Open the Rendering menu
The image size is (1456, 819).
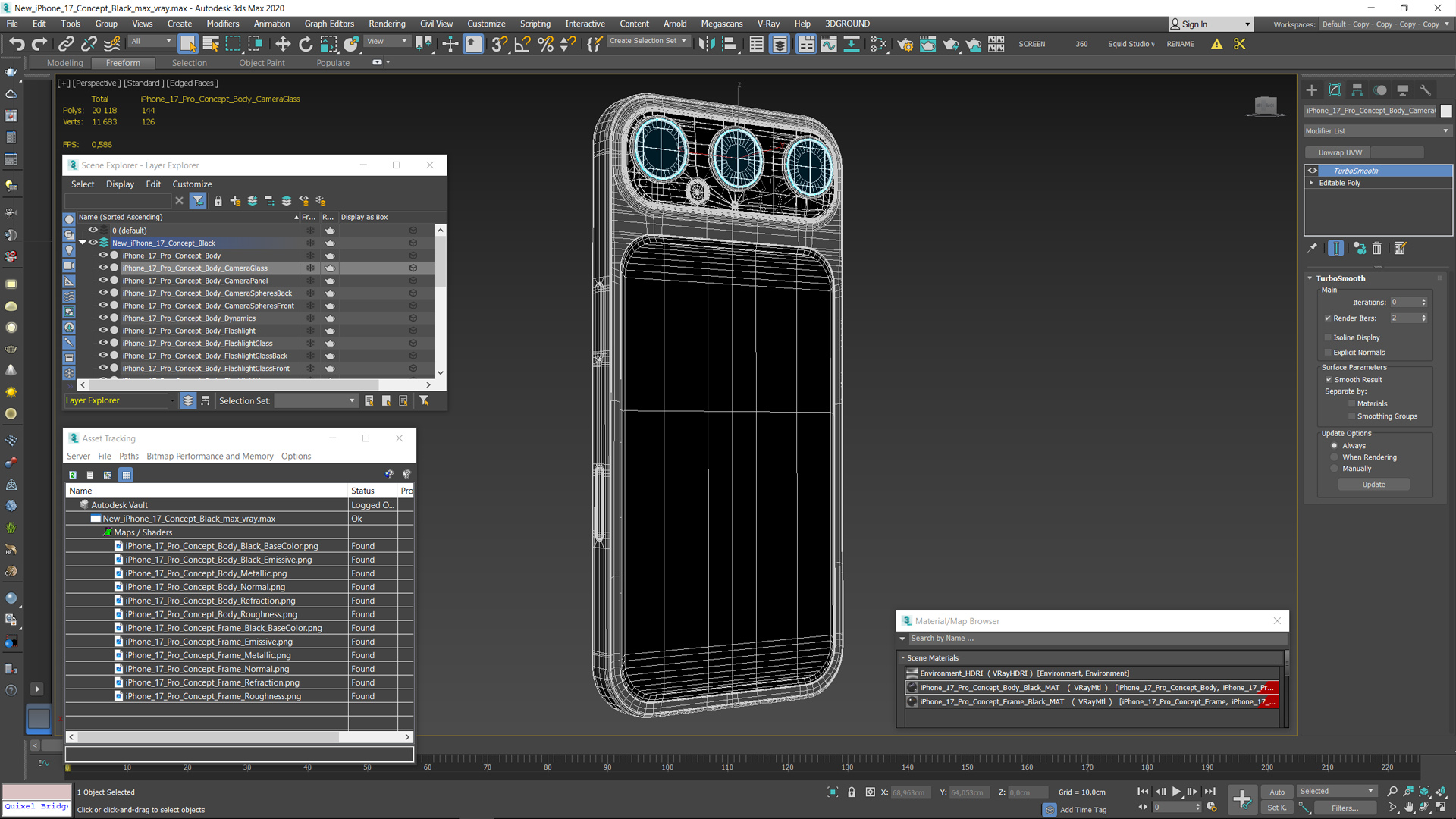pyautogui.click(x=387, y=24)
